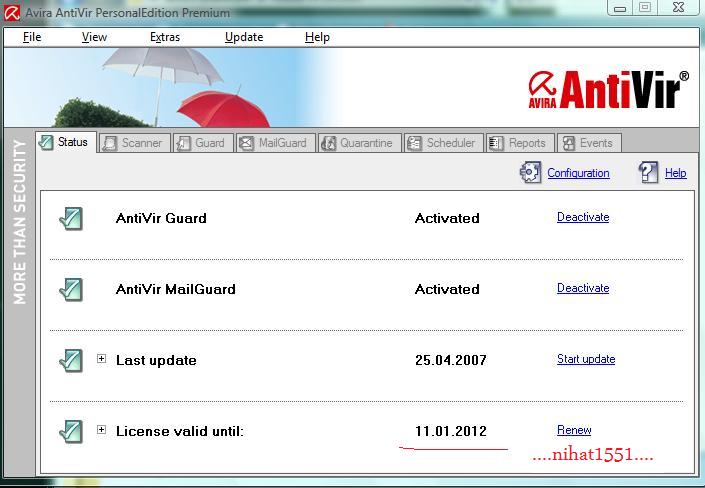Click the Last update label
This screenshot has height=488, width=705.
[156, 361]
